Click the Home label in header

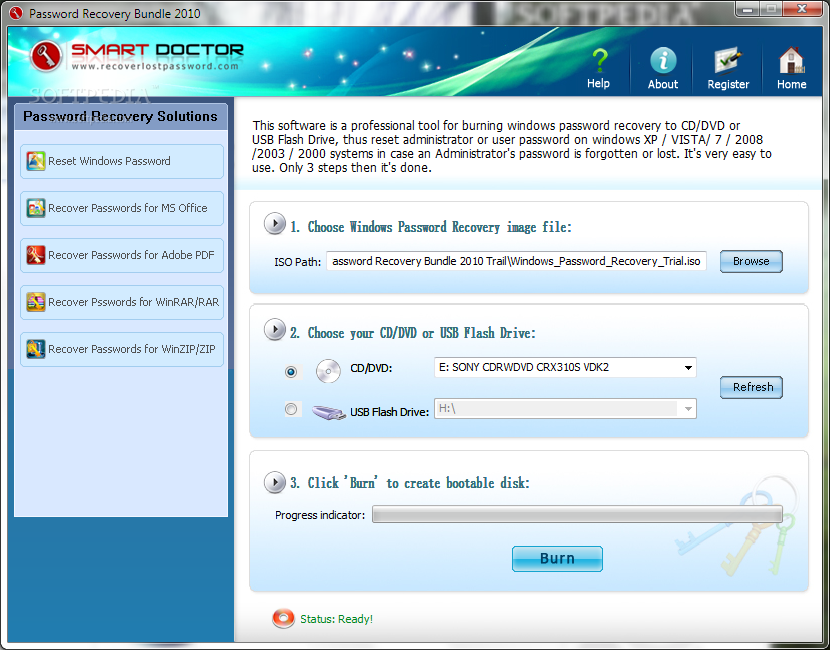click(792, 84)
